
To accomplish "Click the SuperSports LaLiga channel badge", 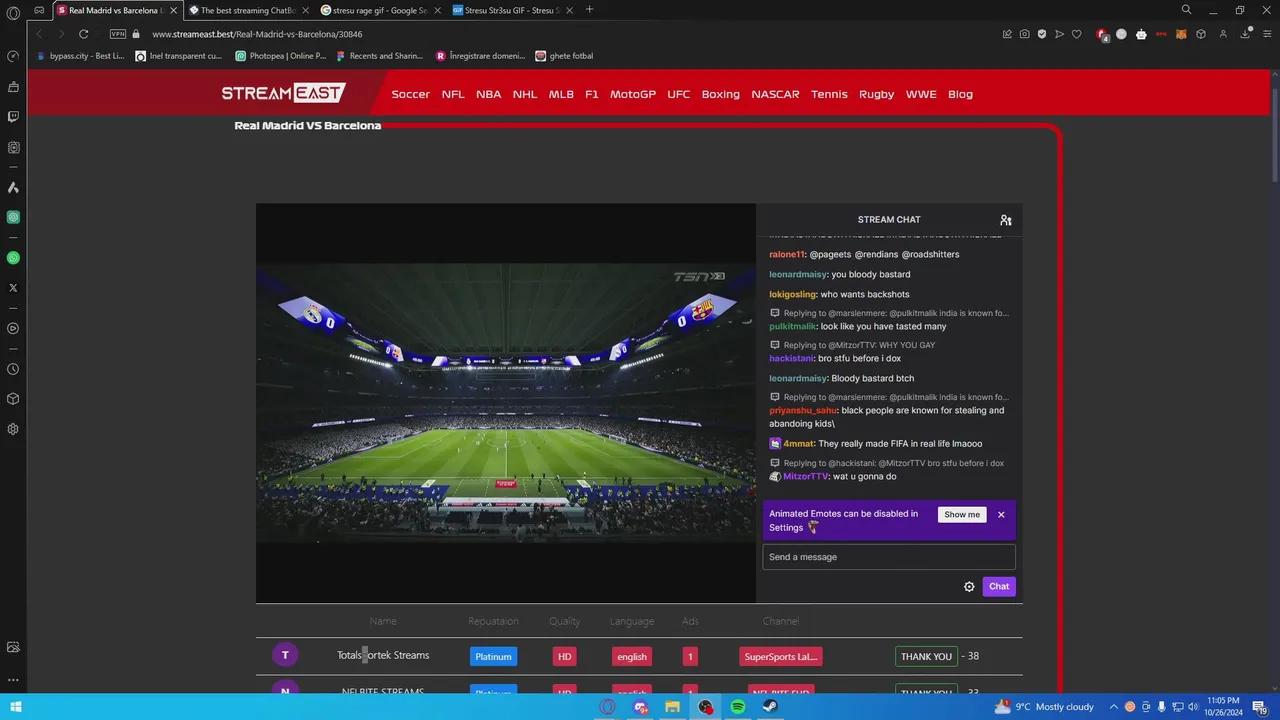I will point(781,657).
